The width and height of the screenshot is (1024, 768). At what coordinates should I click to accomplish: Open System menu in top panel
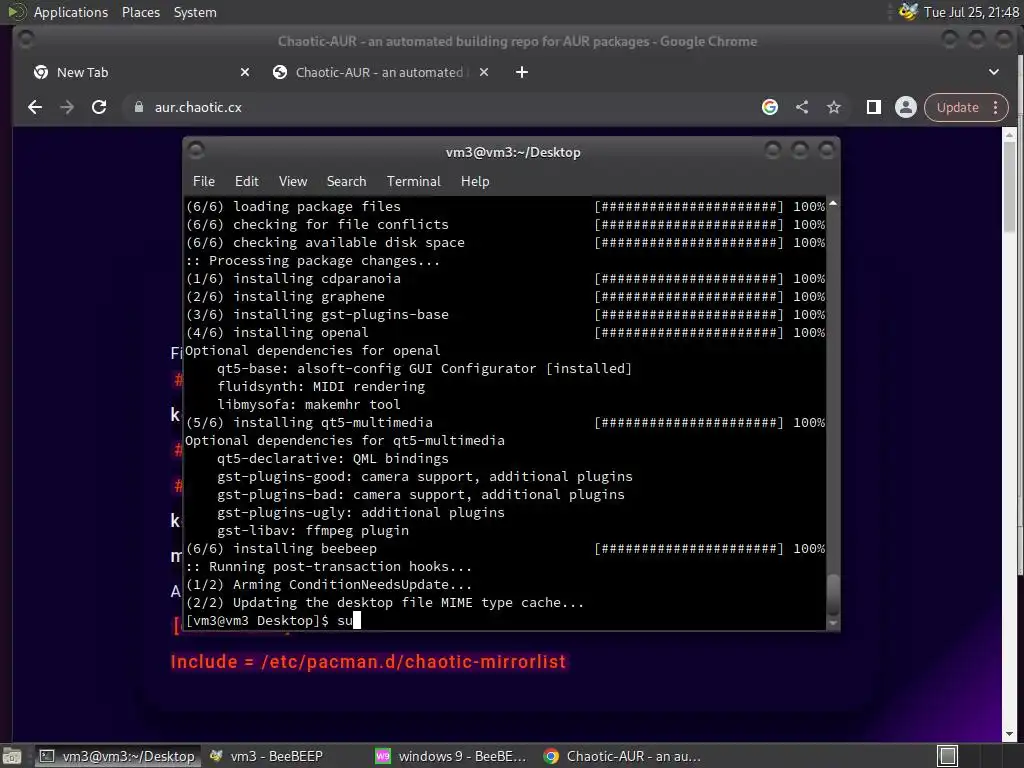tap(195, 12)
